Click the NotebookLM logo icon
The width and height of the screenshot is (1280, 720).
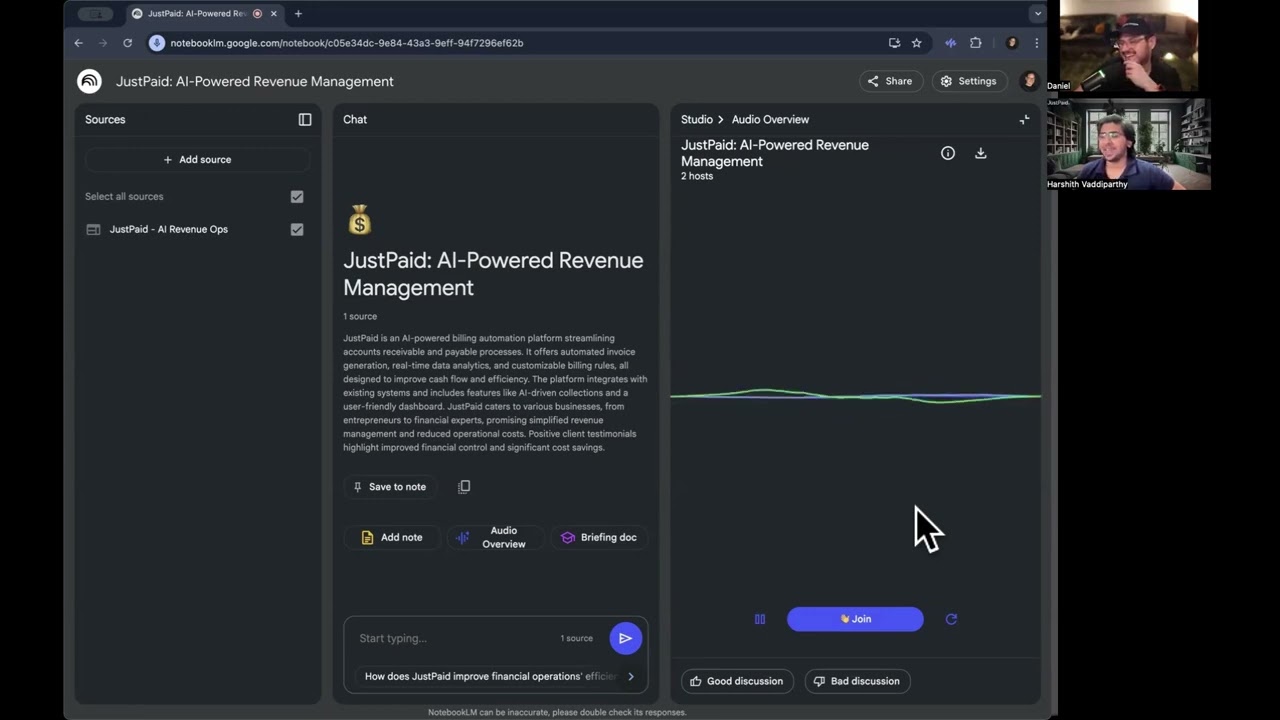89,81
